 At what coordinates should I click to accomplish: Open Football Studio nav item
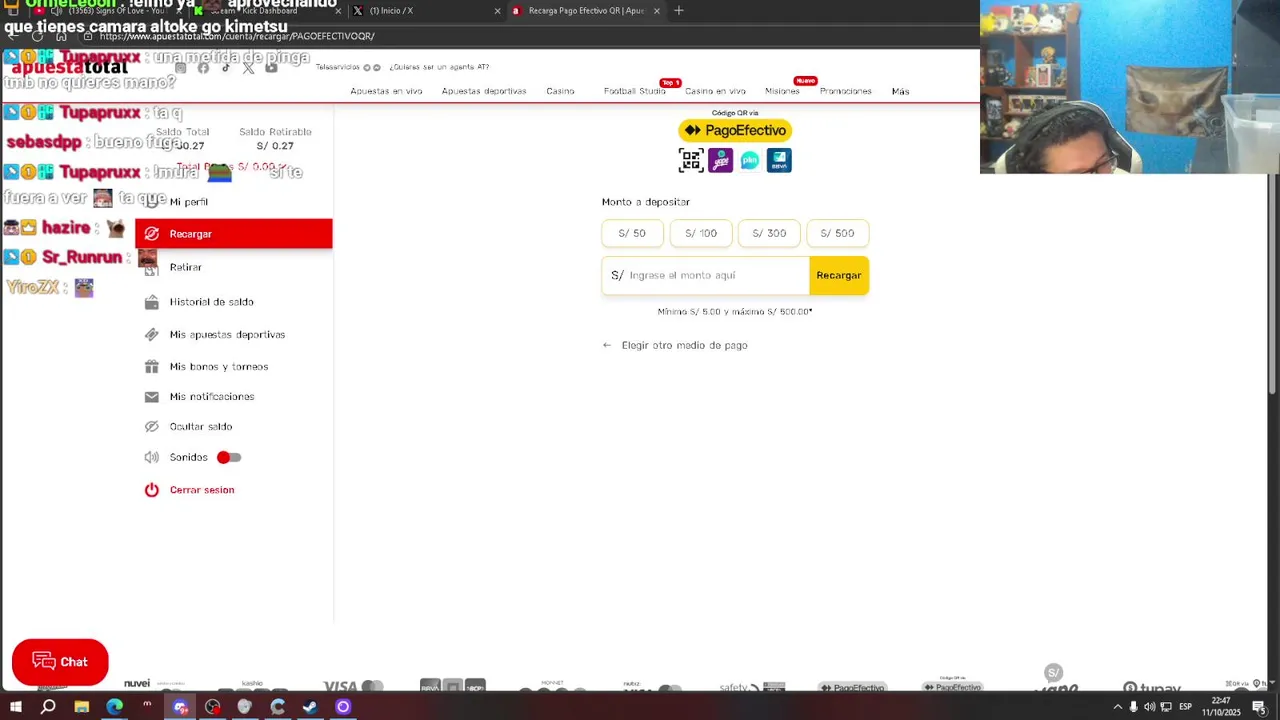(634, 91)
